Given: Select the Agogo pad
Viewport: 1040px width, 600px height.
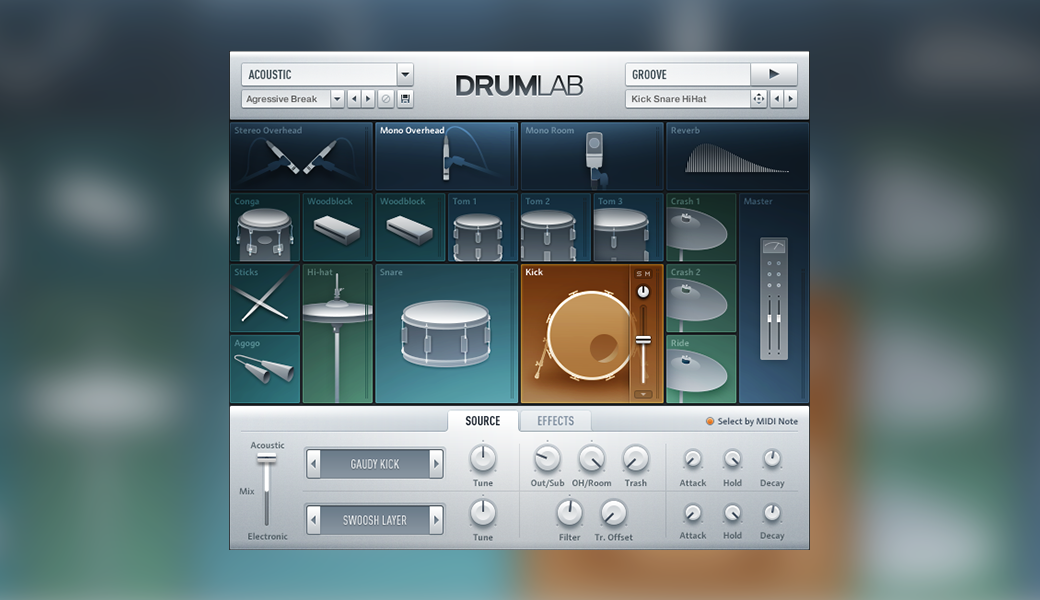Looking at the screenshot, I should 265,369.
